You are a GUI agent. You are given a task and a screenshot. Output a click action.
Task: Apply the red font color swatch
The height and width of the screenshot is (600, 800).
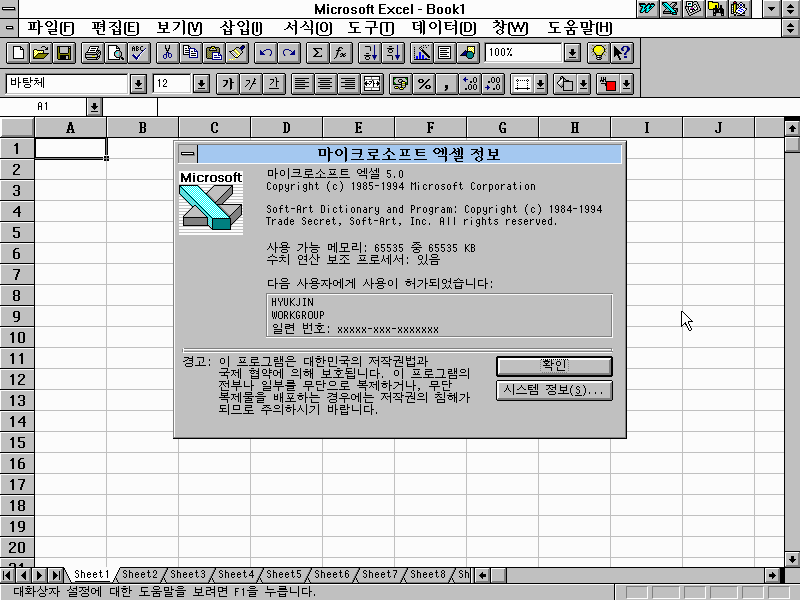click(608, 84)
